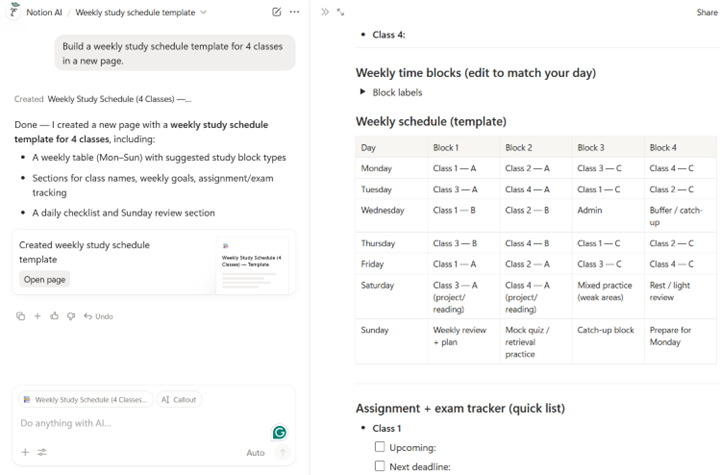Click the Notion AI breadcrumb
Image resolution: width=720 pixels, height=475 pixels.
(x=44, y=12)
